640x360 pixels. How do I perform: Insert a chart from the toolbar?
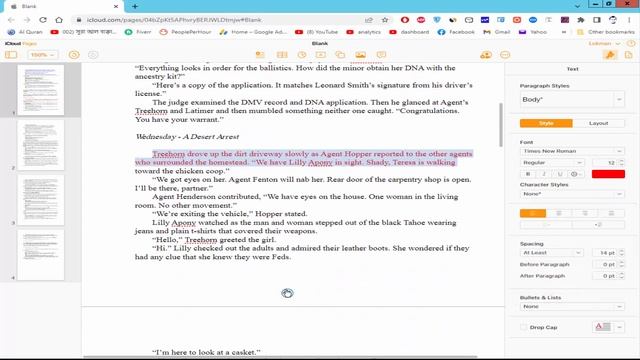[302, 55]
